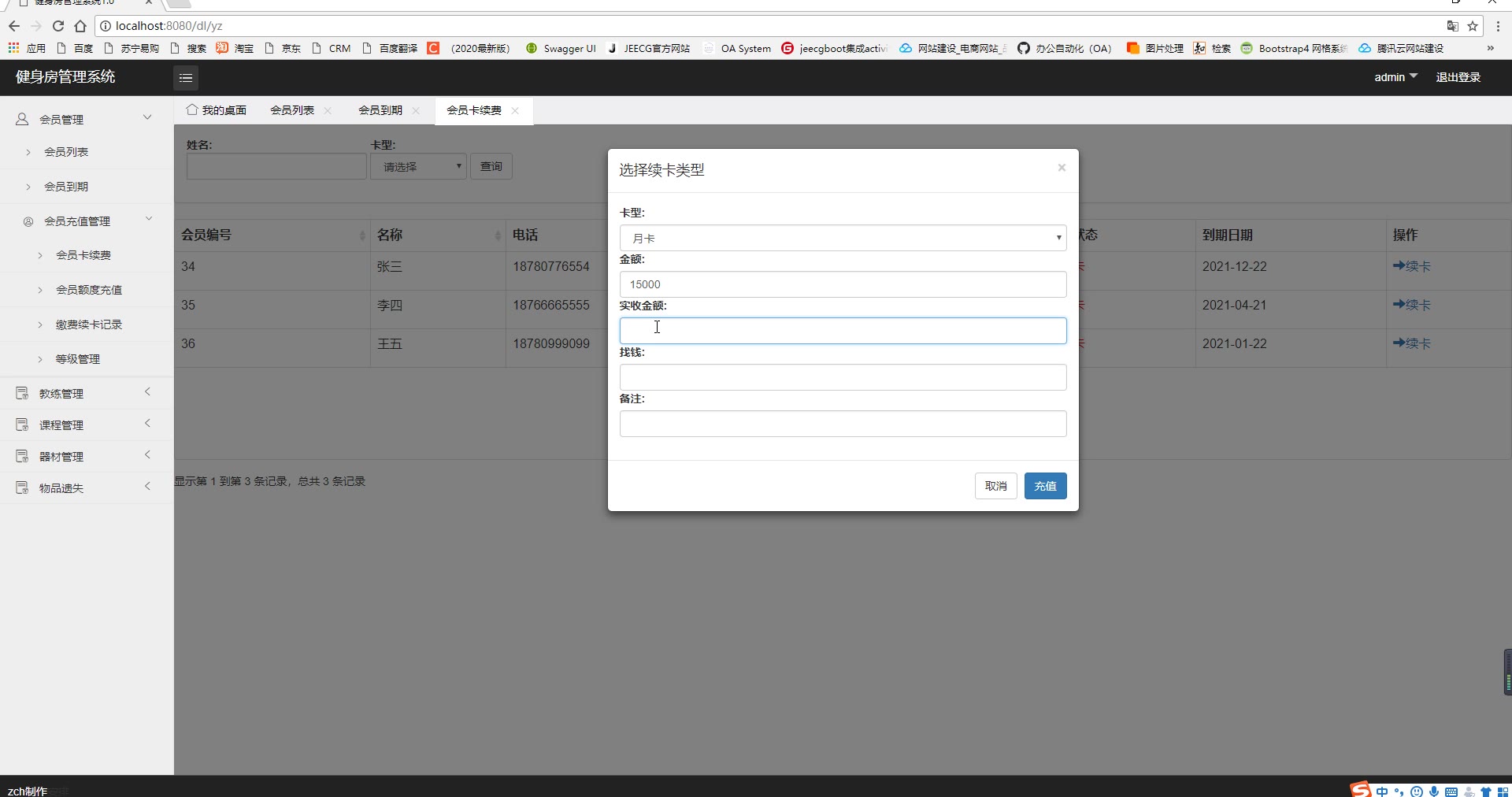Focus the 备注 input field
The height and width of the screenshot is (797, 1512).
pyautogui.click(x=843, y=424)
